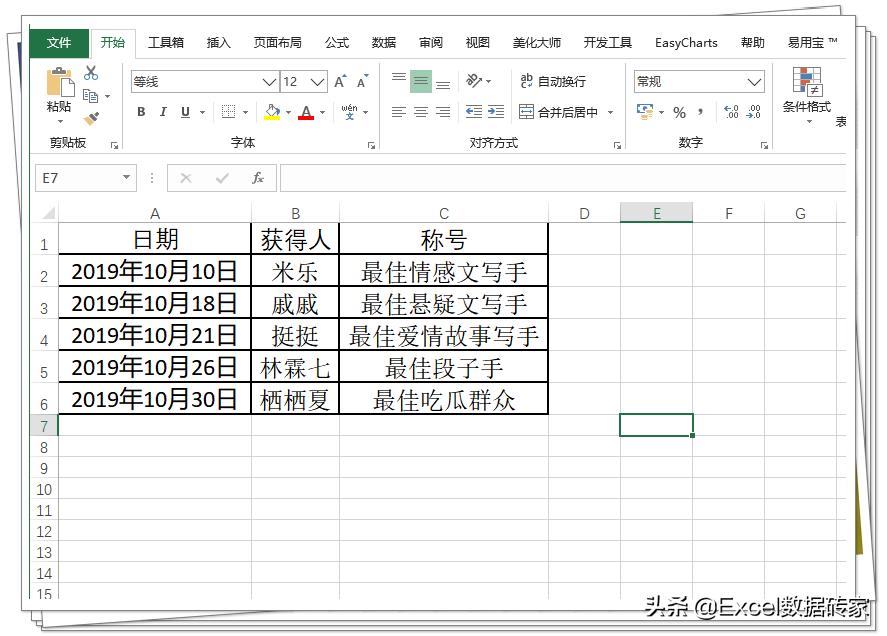887x636 pixels.
Task: Toggle bold formatting
Action: click(141, 113)
